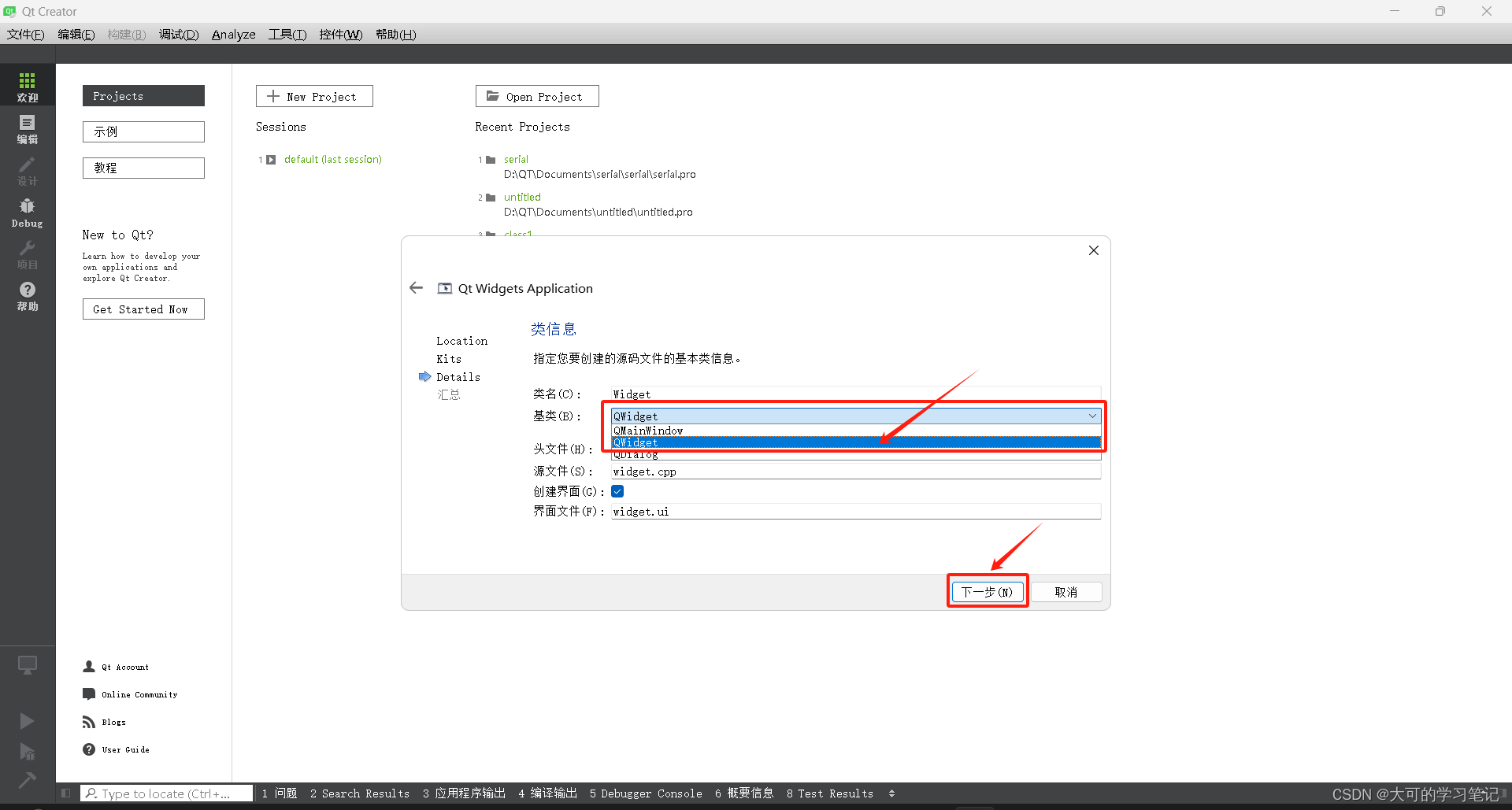
Task: Select the Debug mode icon
Action: point(27,211)
